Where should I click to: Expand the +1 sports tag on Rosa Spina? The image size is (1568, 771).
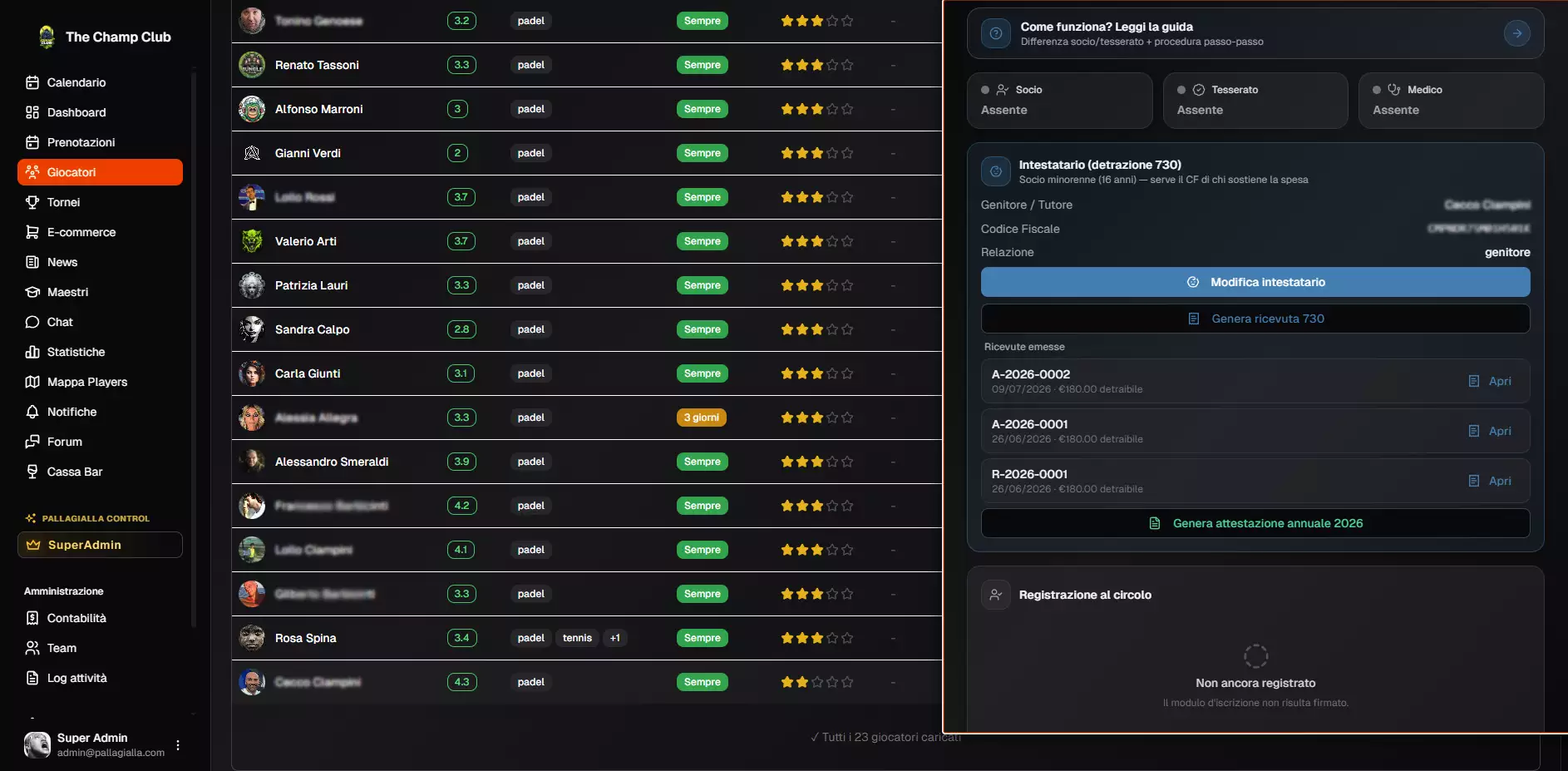point(615,638)
